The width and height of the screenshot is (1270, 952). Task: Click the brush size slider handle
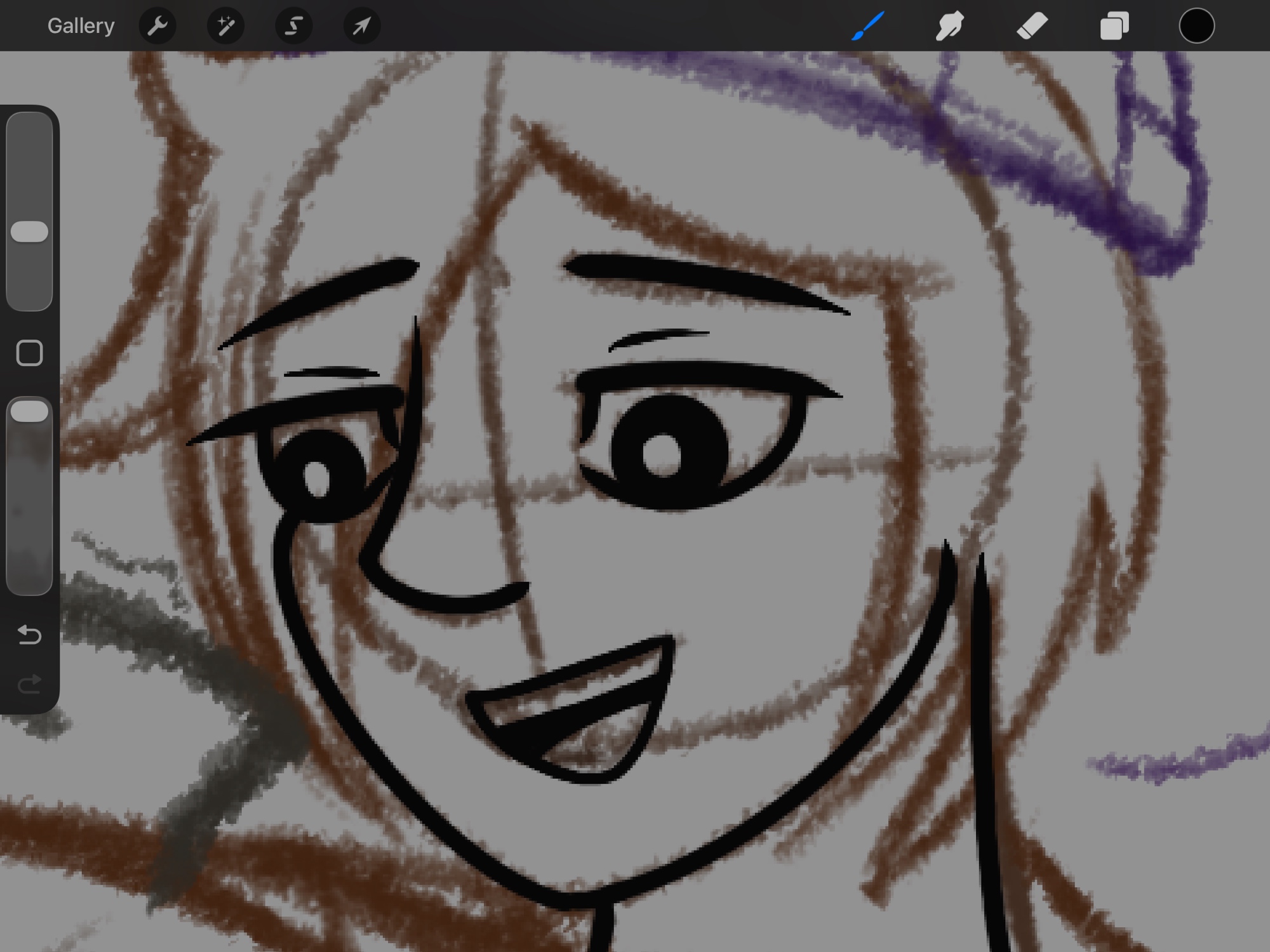29,232
